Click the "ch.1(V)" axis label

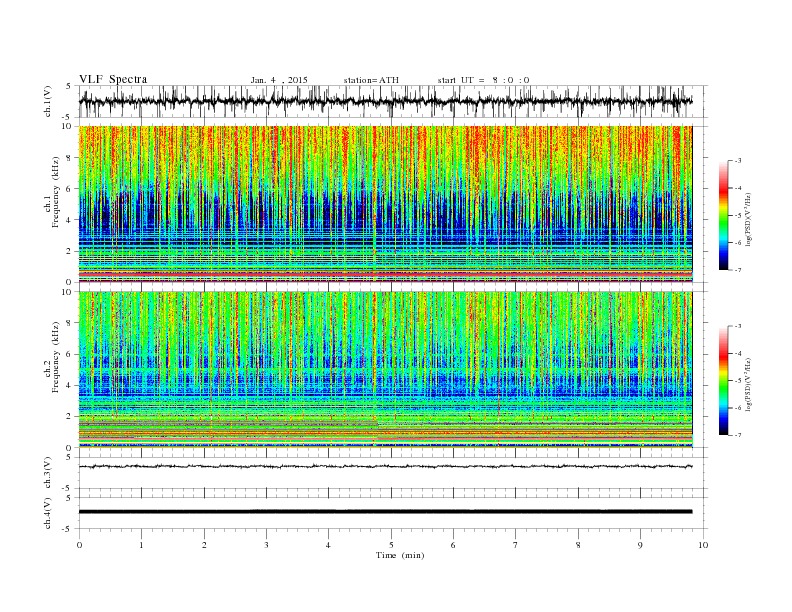48,101
